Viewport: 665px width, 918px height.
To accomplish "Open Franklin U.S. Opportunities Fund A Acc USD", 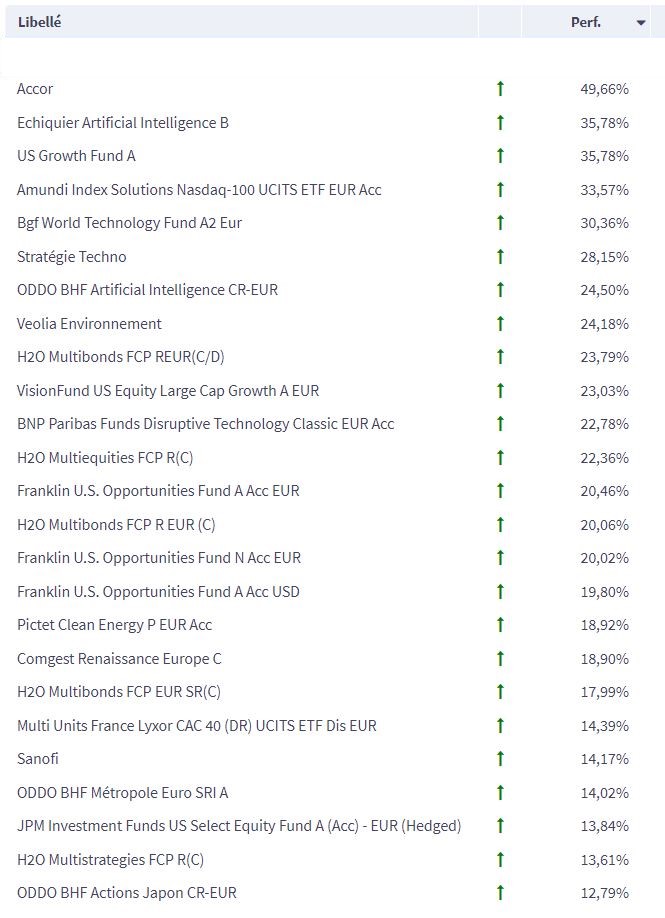I will (158, 591).
